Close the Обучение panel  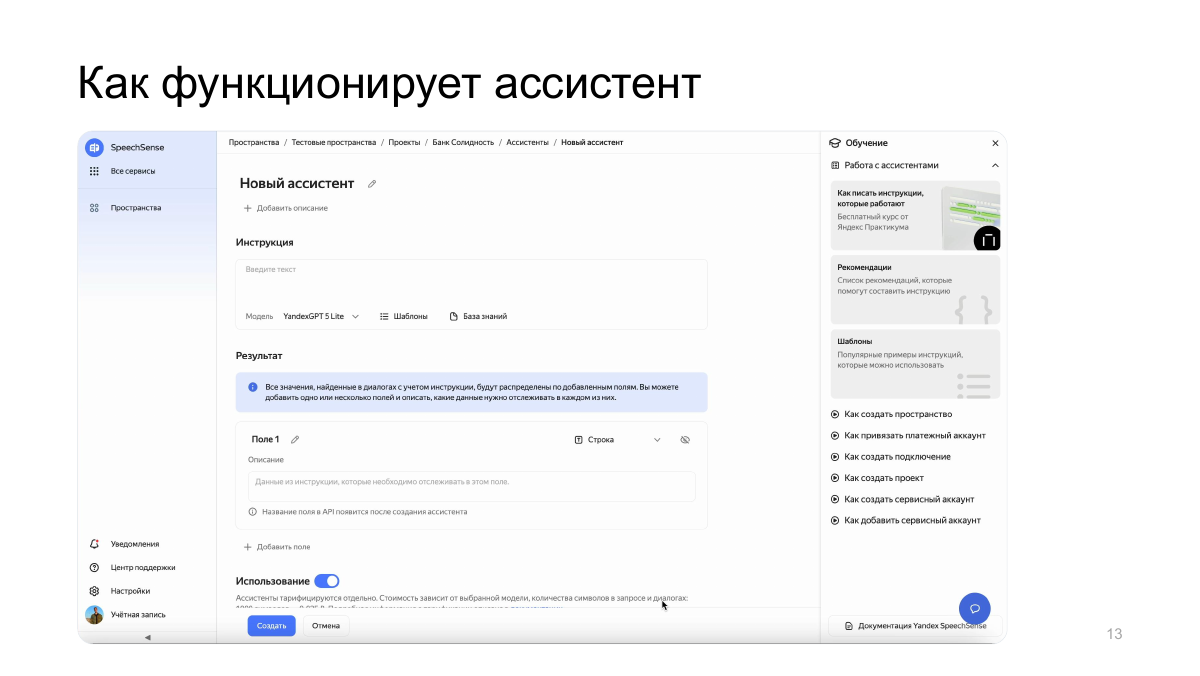pos(995,143)
